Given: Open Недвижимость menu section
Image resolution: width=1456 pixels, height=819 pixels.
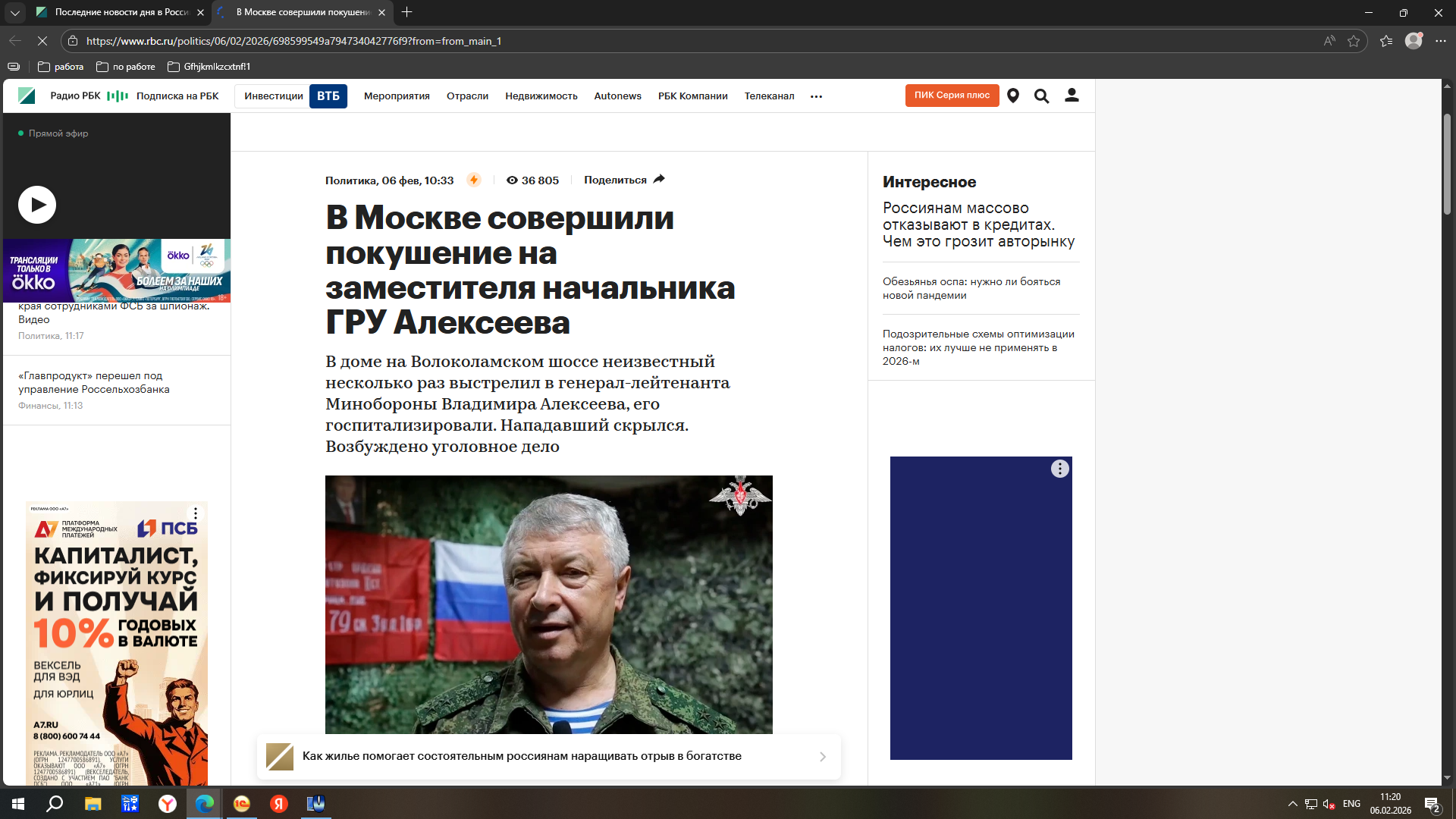Looking at the screenshot, I should 541,96.
